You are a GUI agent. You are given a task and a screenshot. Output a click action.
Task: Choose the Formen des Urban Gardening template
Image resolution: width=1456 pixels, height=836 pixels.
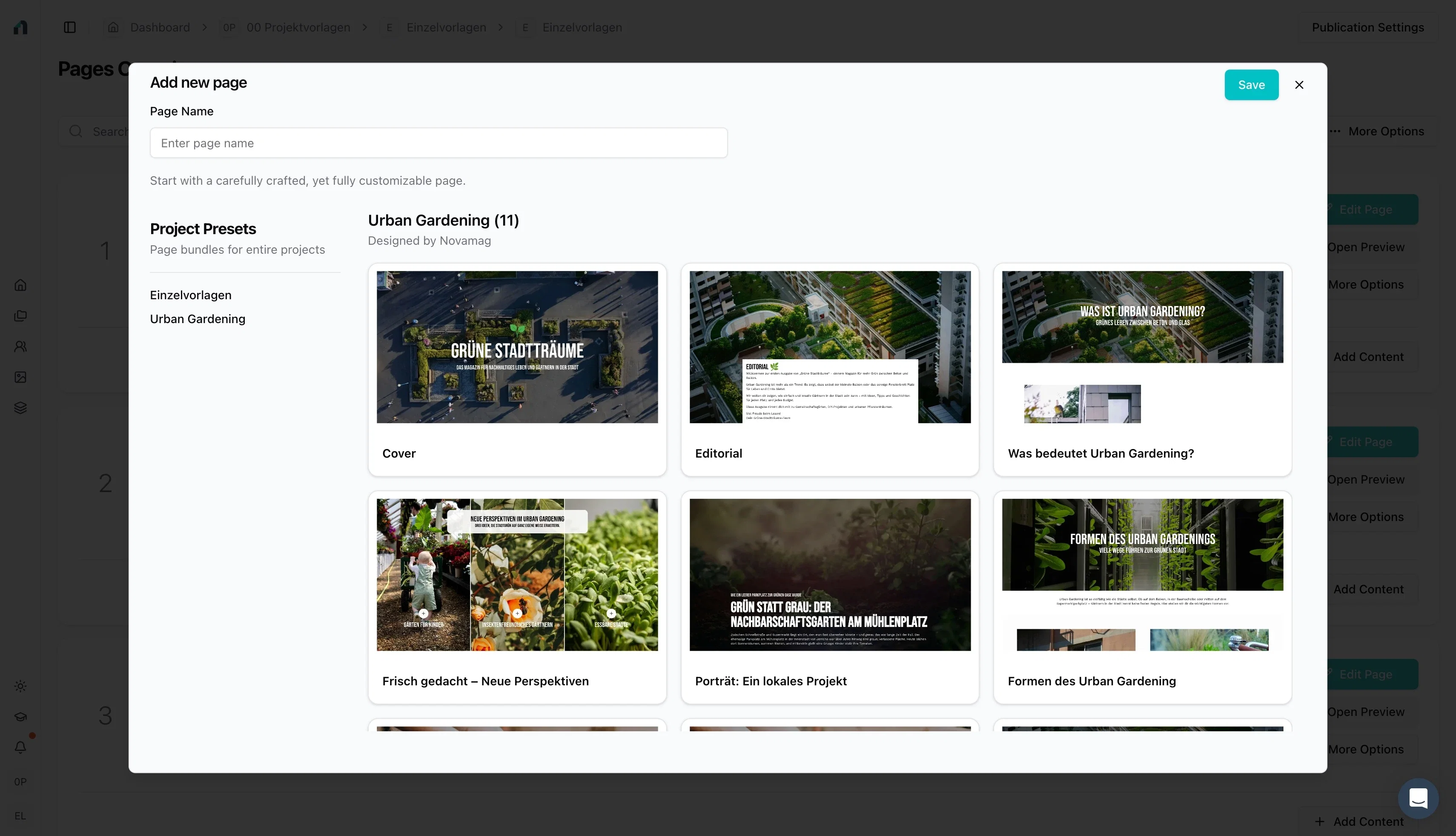[1143, 597]
